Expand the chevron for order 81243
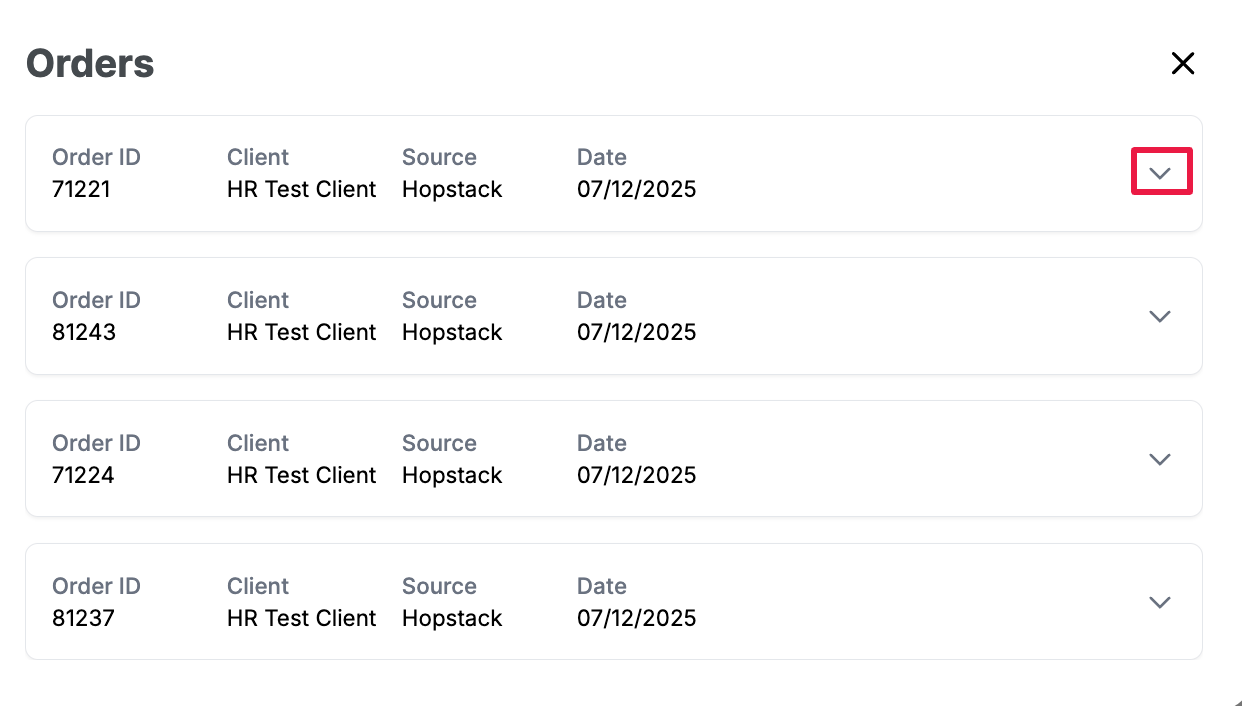 tap(1160, 316)
